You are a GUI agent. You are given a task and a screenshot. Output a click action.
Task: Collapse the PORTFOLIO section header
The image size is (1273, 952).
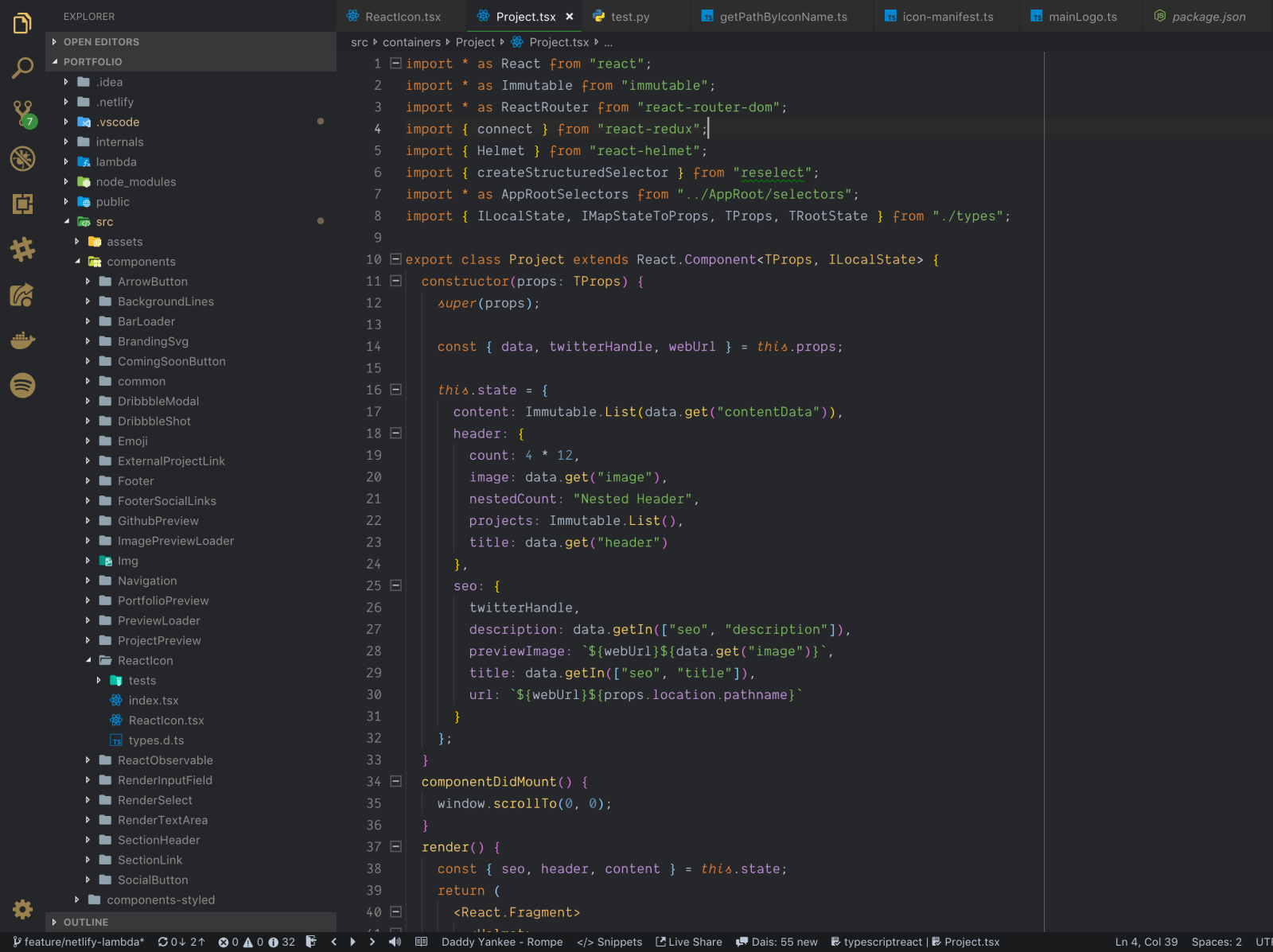(x=191, y=61)
